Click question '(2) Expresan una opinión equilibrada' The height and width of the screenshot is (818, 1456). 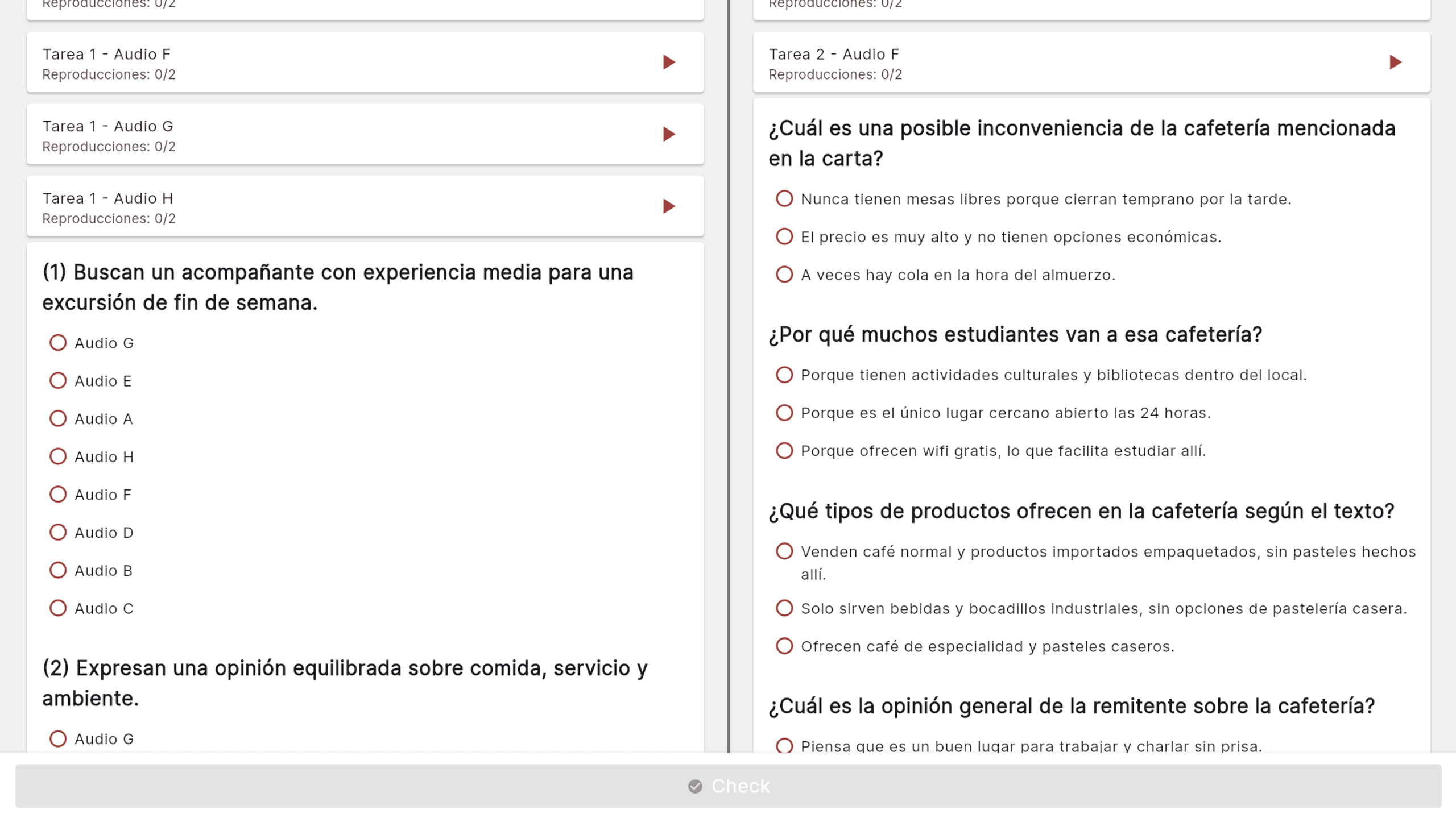(x=345, y=683)
